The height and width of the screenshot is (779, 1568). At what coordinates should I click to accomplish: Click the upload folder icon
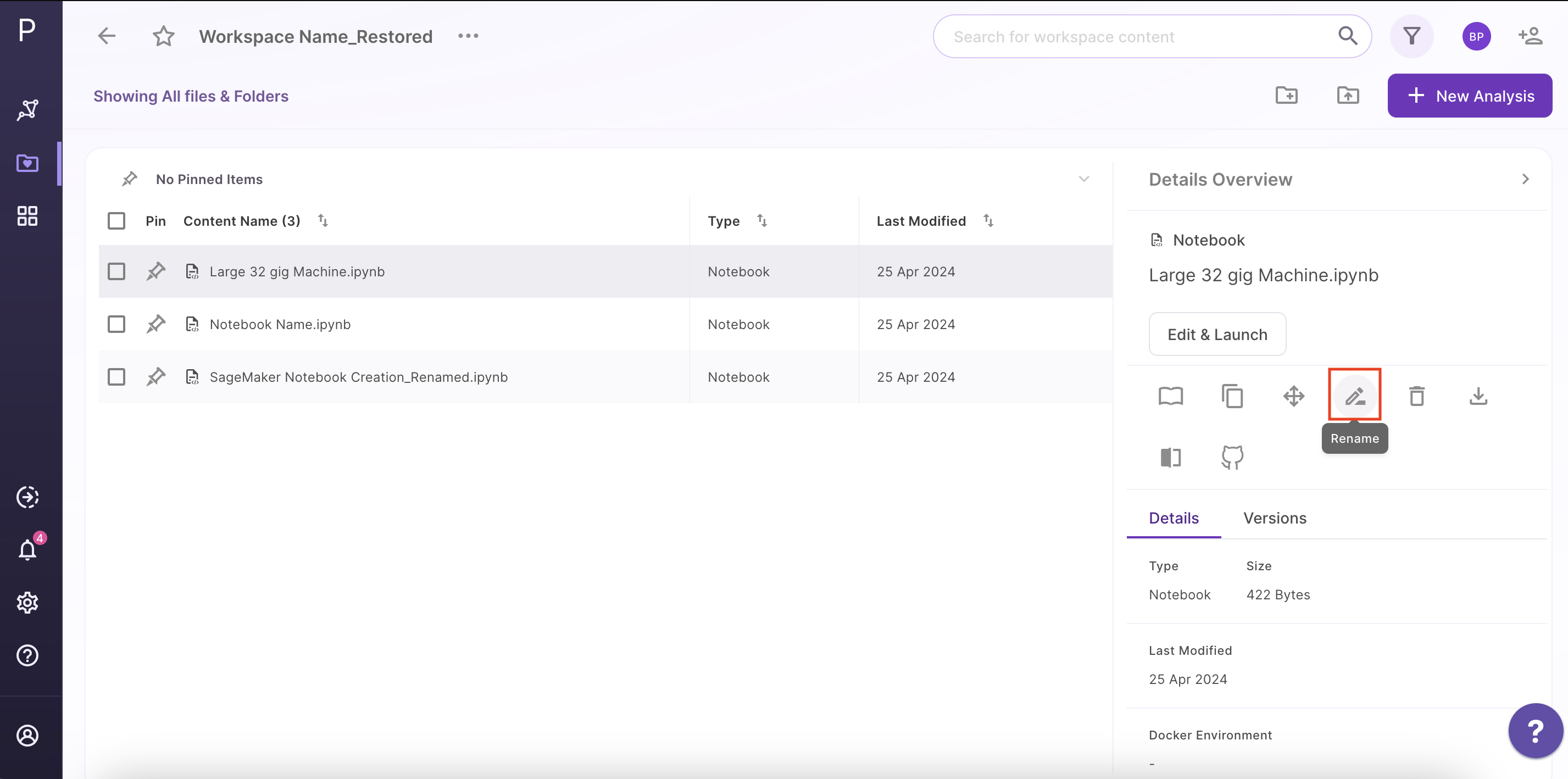1348,96
